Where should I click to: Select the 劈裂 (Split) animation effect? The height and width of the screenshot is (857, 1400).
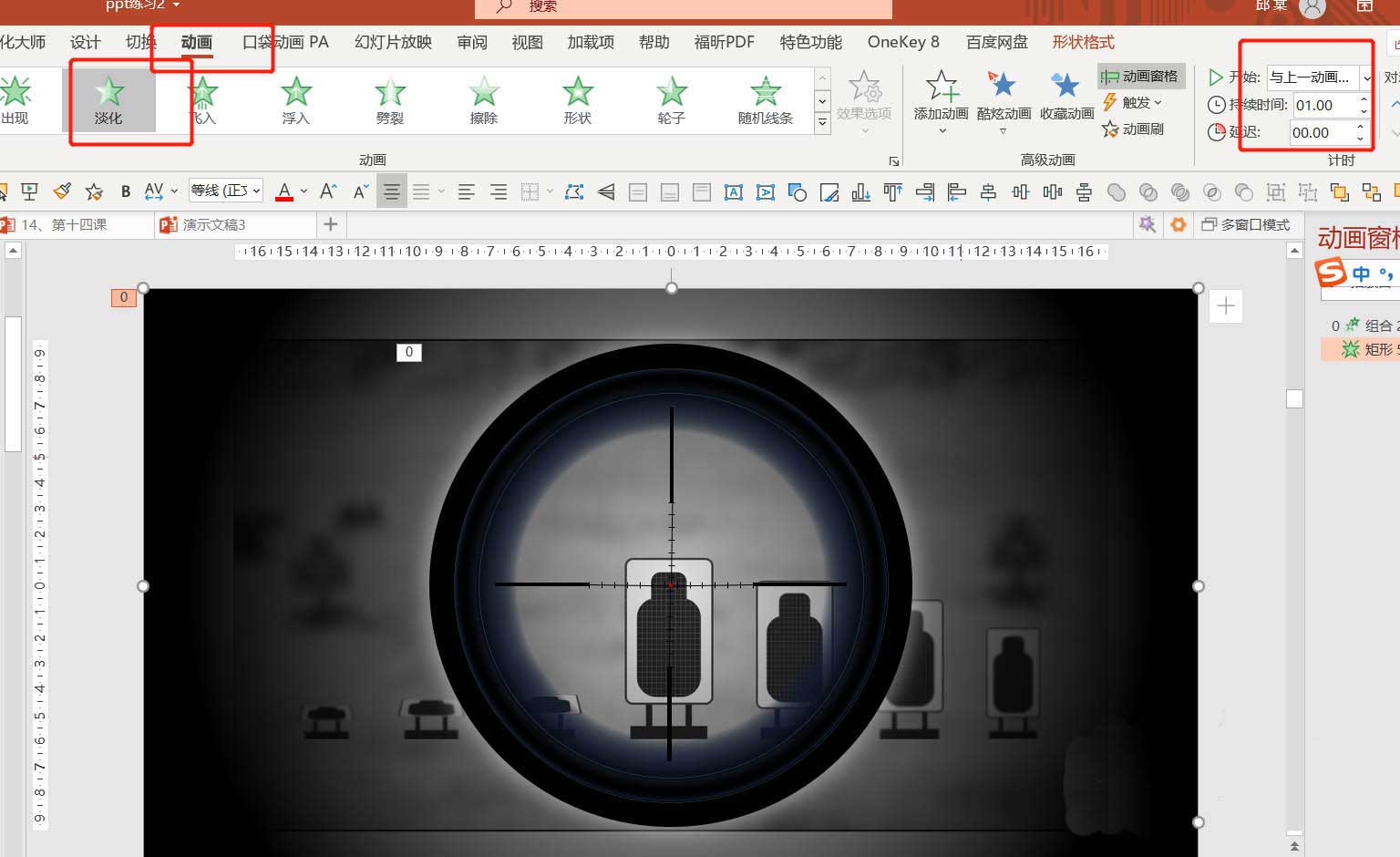(389, 97)
